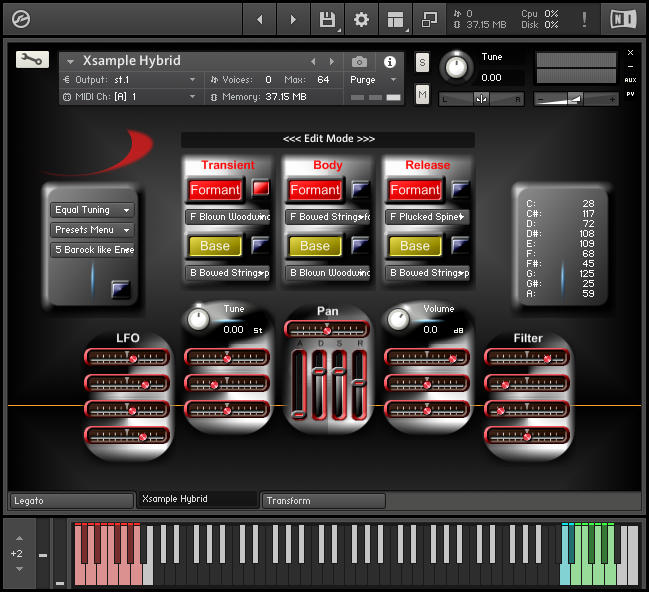Open the 5 Barock like Ens preset dropdown
Screen dimensions: 649x592
click(x=92, y=250)
